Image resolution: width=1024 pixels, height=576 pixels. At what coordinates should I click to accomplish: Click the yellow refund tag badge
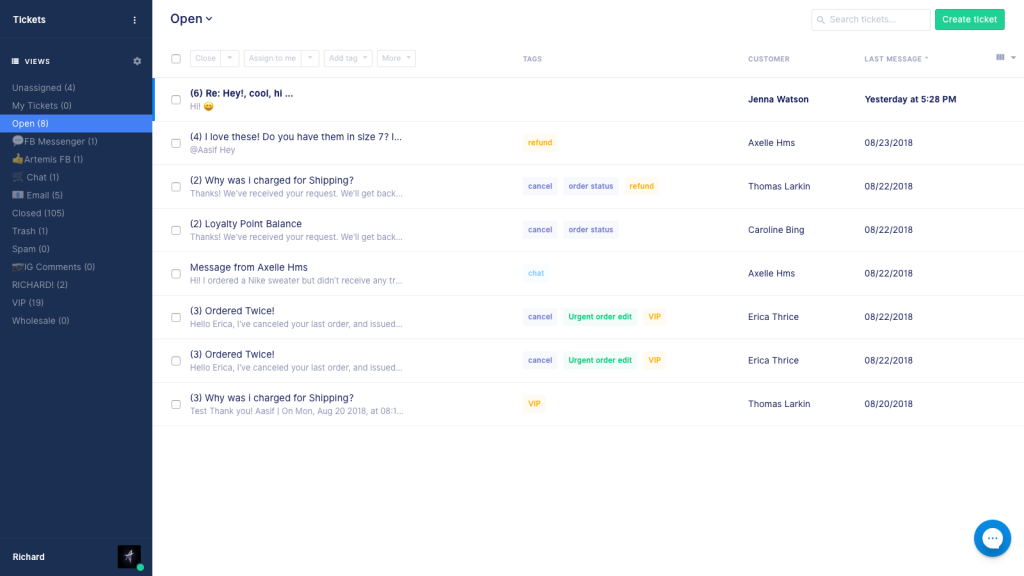pos(540,142)
